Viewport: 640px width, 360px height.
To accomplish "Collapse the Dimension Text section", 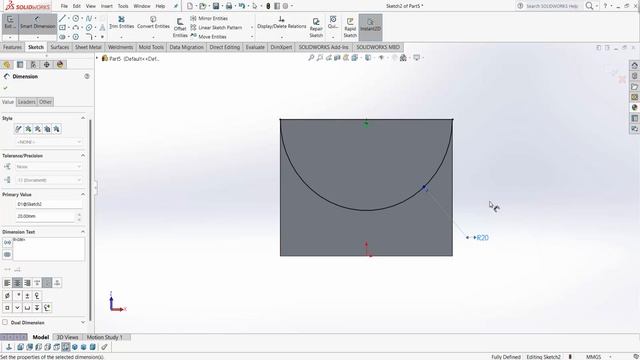I will 83,232.
